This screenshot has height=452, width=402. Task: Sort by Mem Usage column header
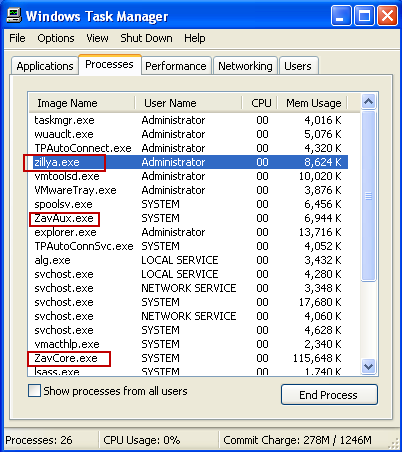coord(312,103)
